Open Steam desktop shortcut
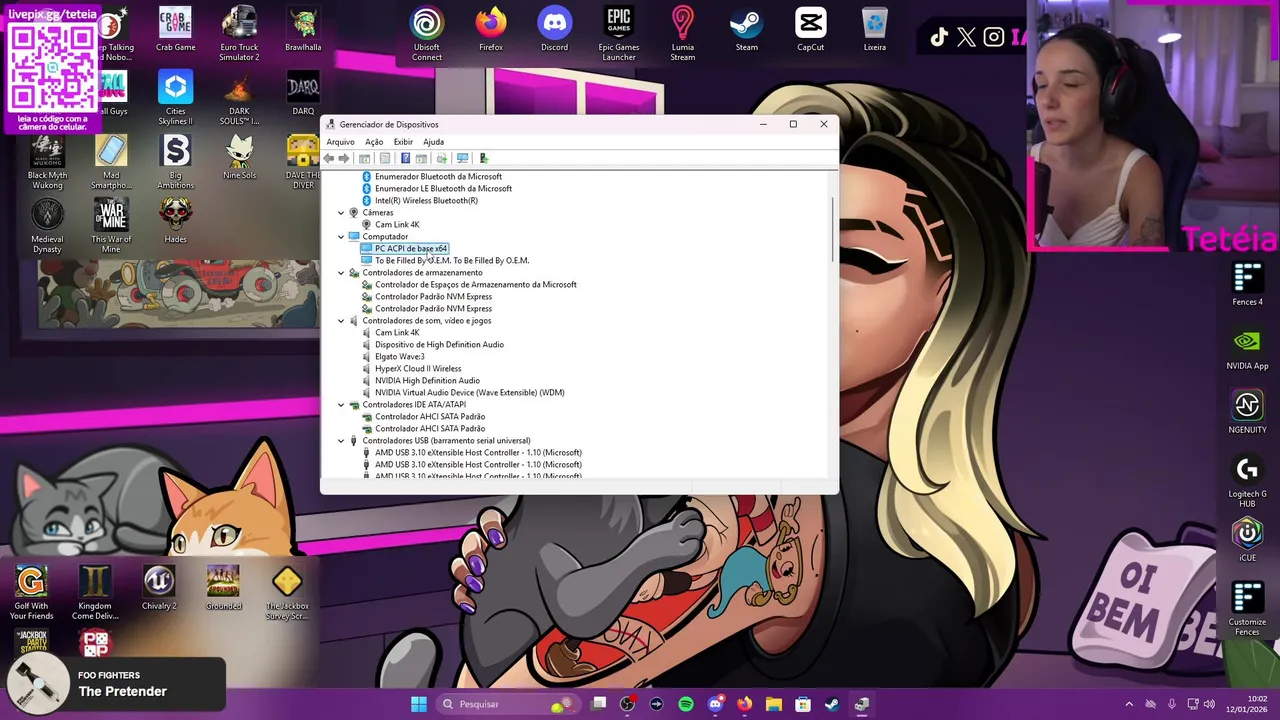The width and height of the screenshot is (1280, 720). (747, 30)
